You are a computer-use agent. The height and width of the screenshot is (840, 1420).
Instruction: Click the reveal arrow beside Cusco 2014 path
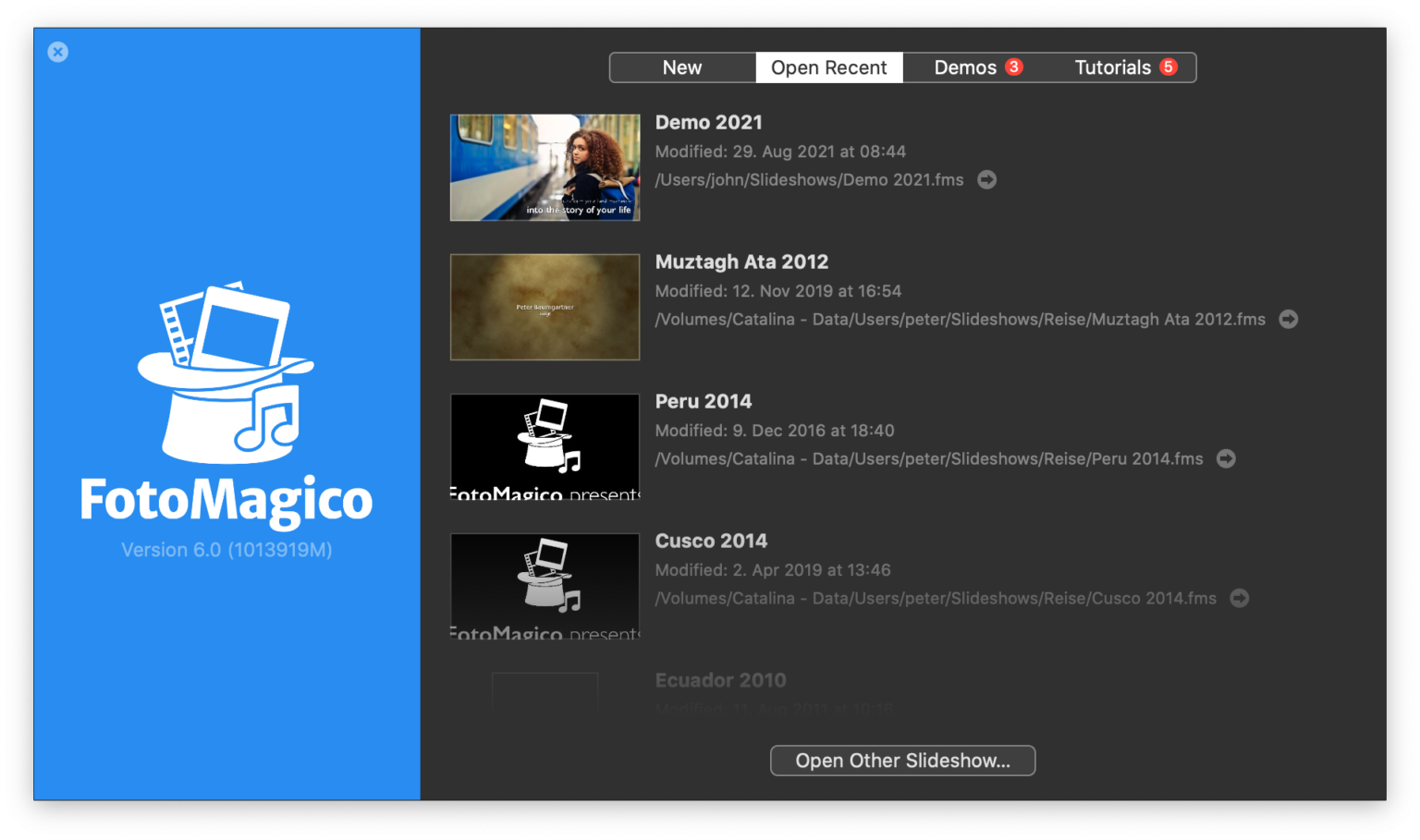(x=1239, y=599)
